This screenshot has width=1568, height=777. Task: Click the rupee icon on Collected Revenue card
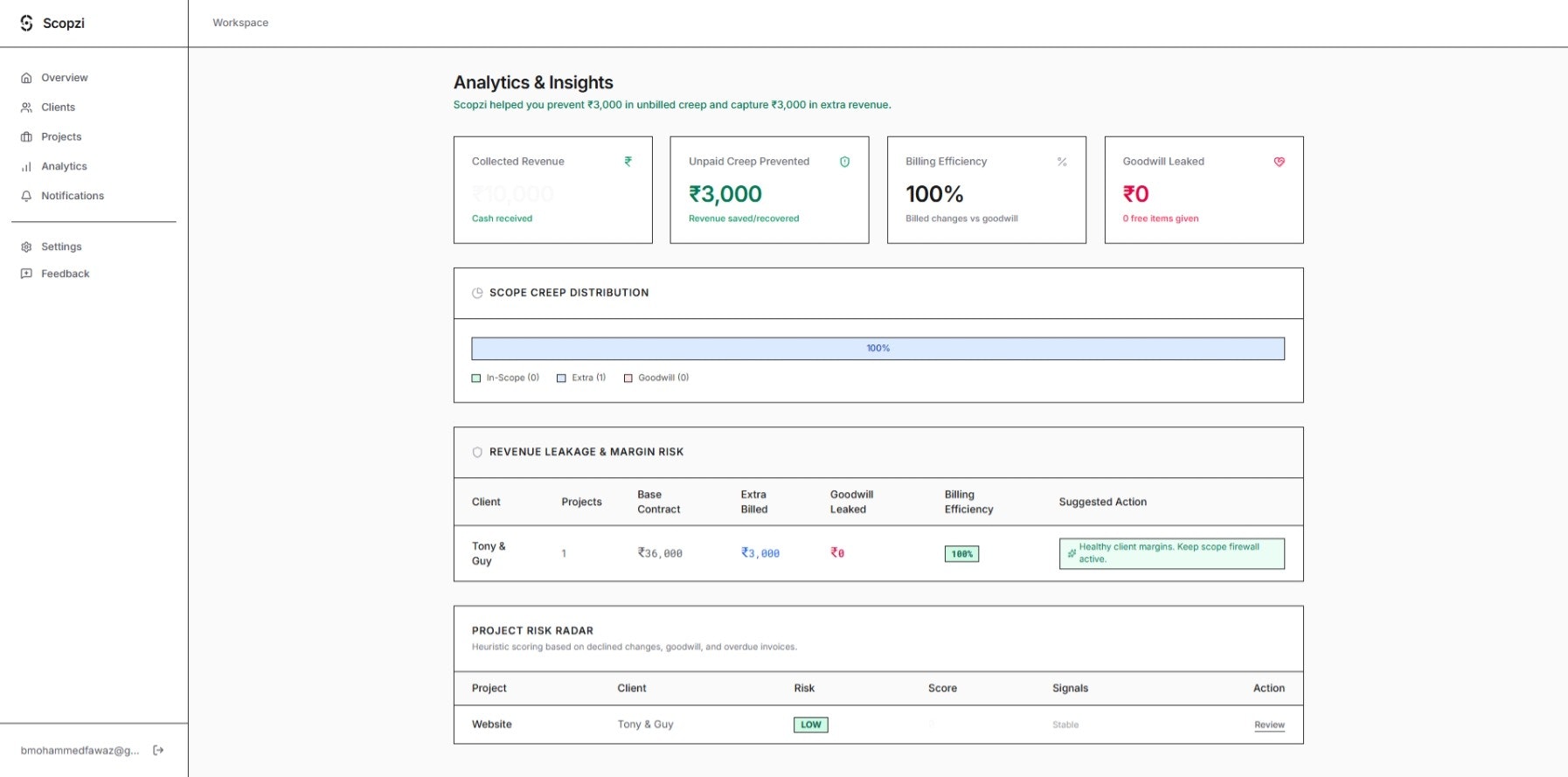pos(628,162)
